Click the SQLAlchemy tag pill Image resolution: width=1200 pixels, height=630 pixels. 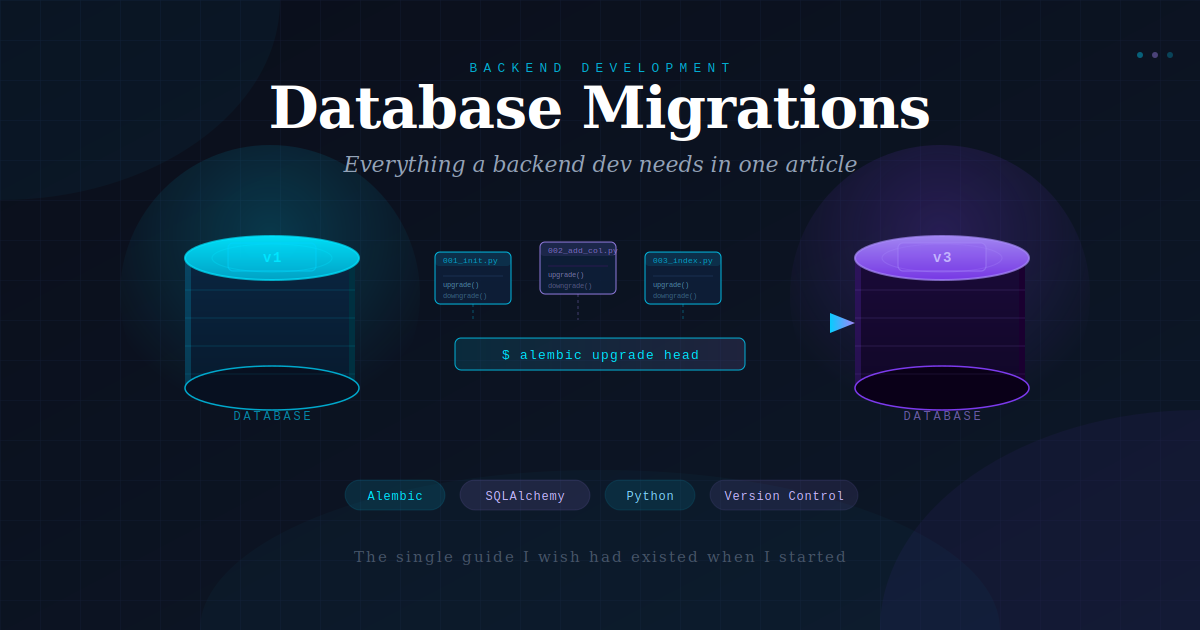(525, 495)
